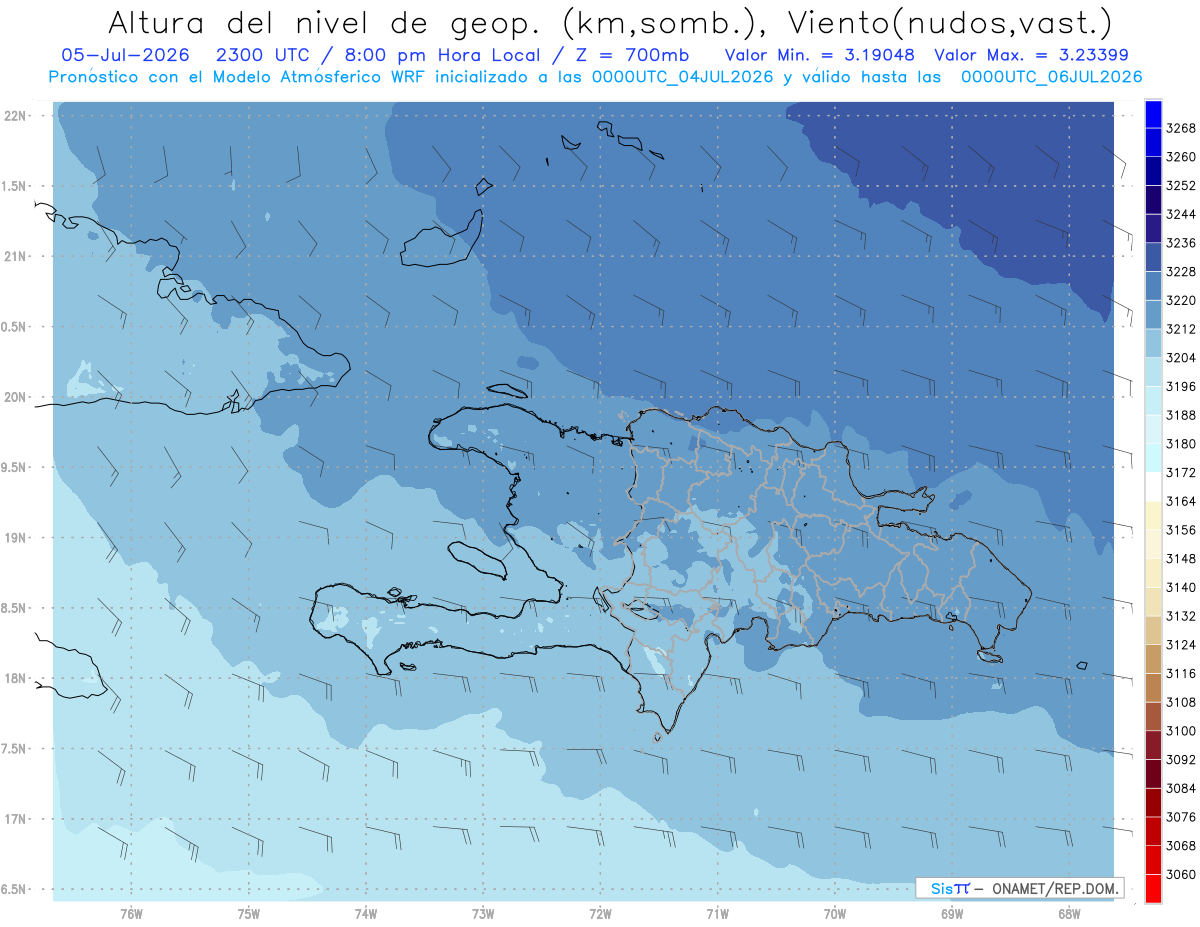Click legend value '3076'
The width and height of the screenshot is (1200, 927).
[x=1181, y=817]
